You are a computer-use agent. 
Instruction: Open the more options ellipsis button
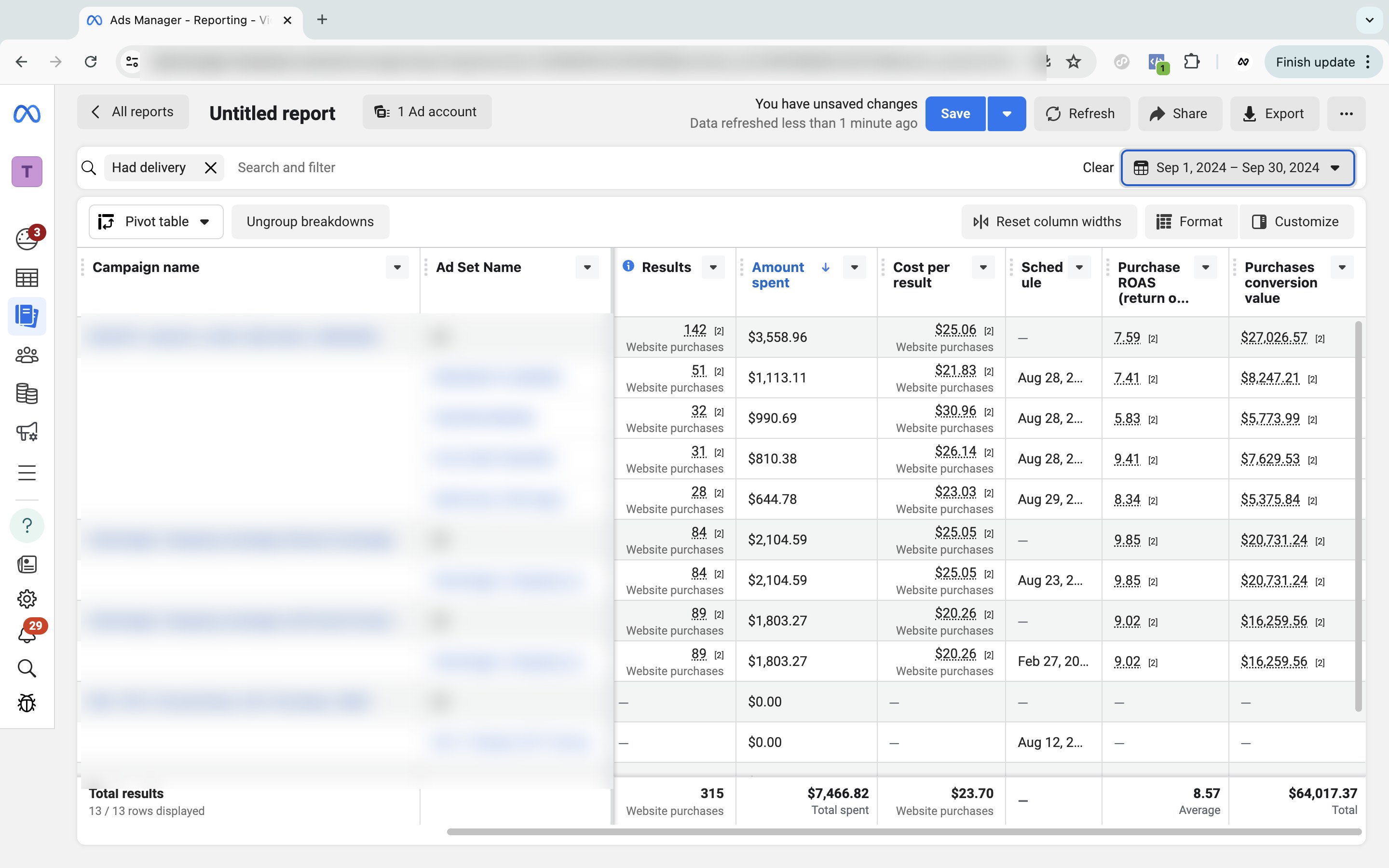pyautogui.click(x=1347, y=114)
